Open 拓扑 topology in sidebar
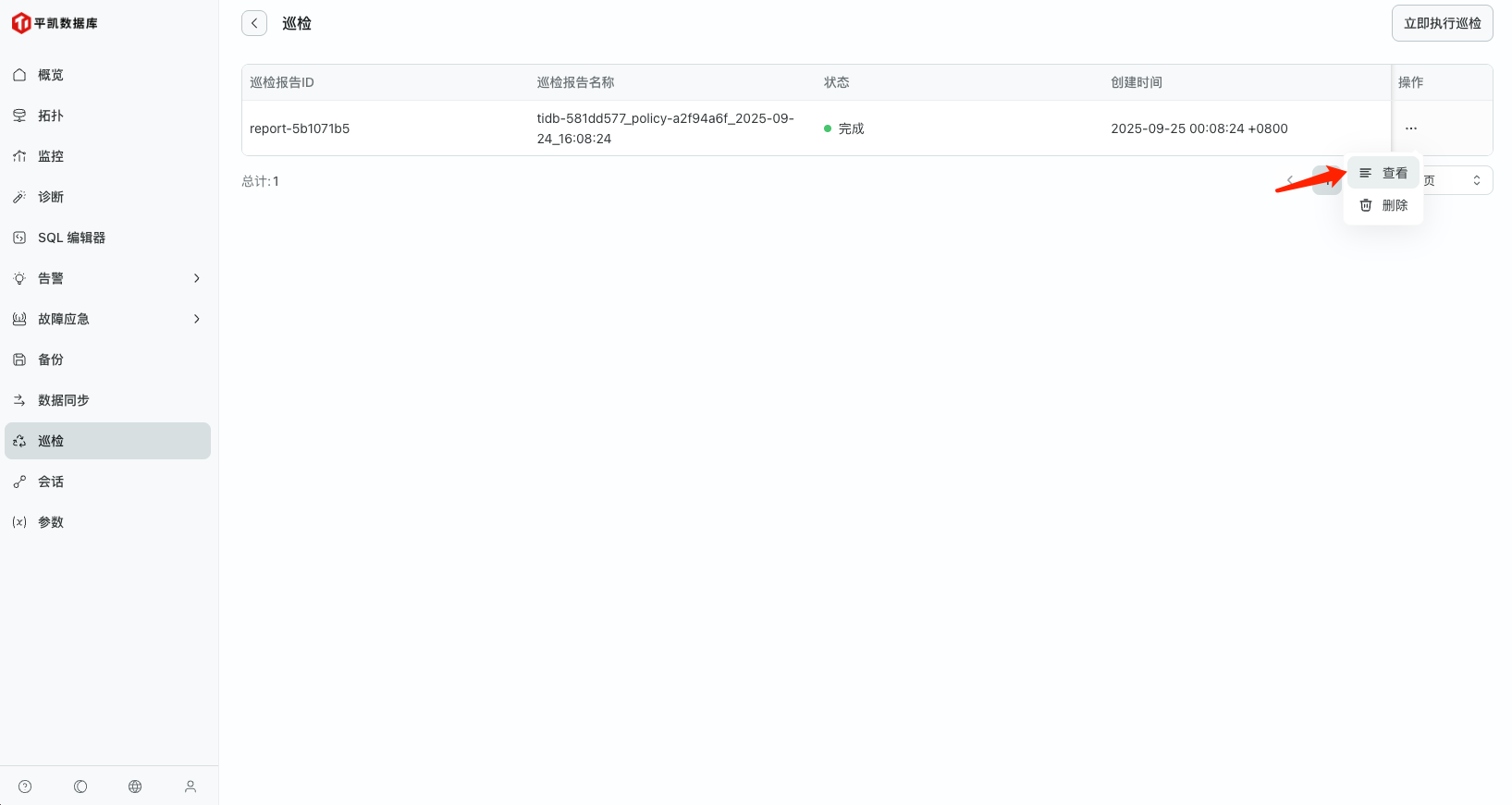The height and width of the screenshot is (805, 1512). pos(51,116)
